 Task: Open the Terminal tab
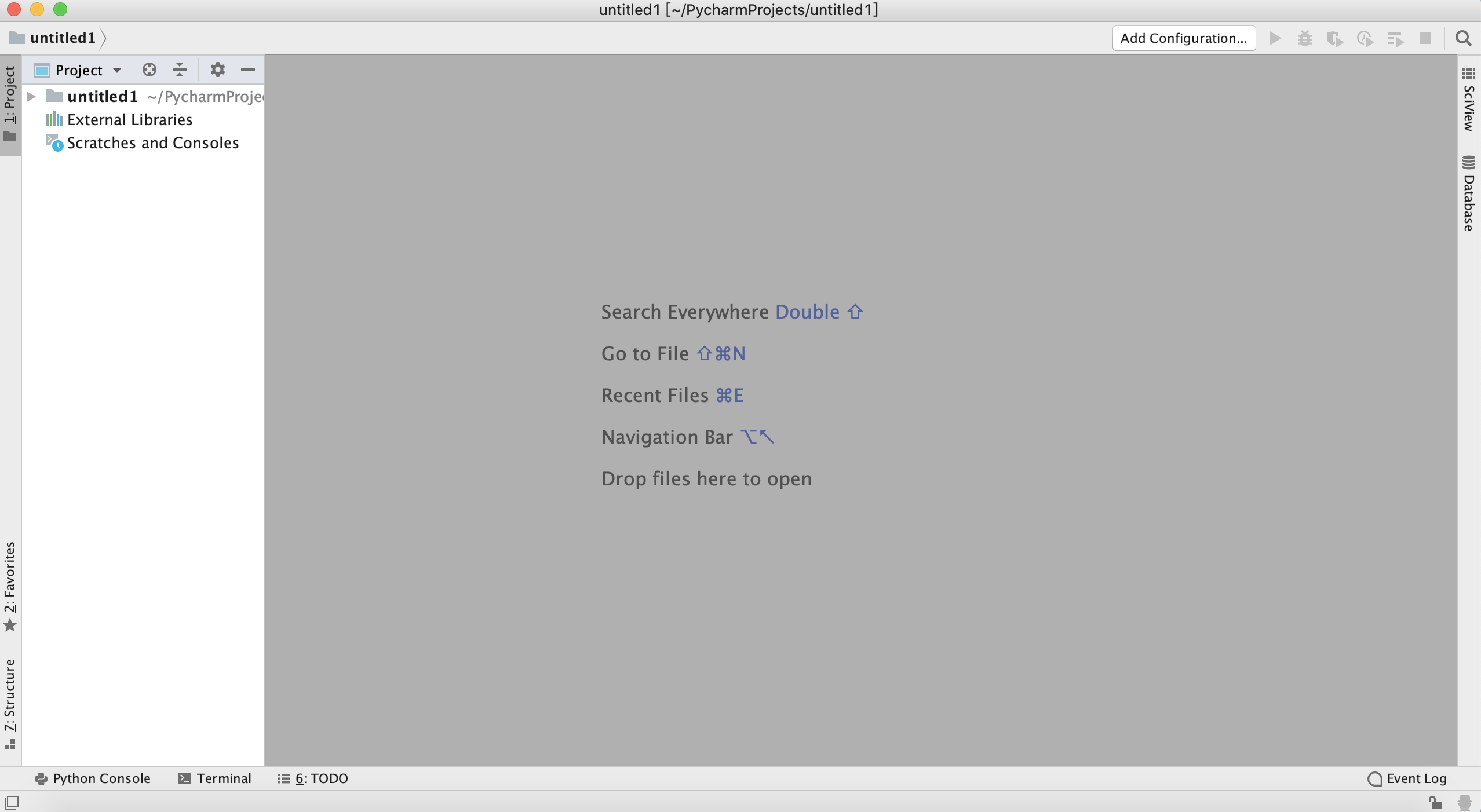click(215, 778)
